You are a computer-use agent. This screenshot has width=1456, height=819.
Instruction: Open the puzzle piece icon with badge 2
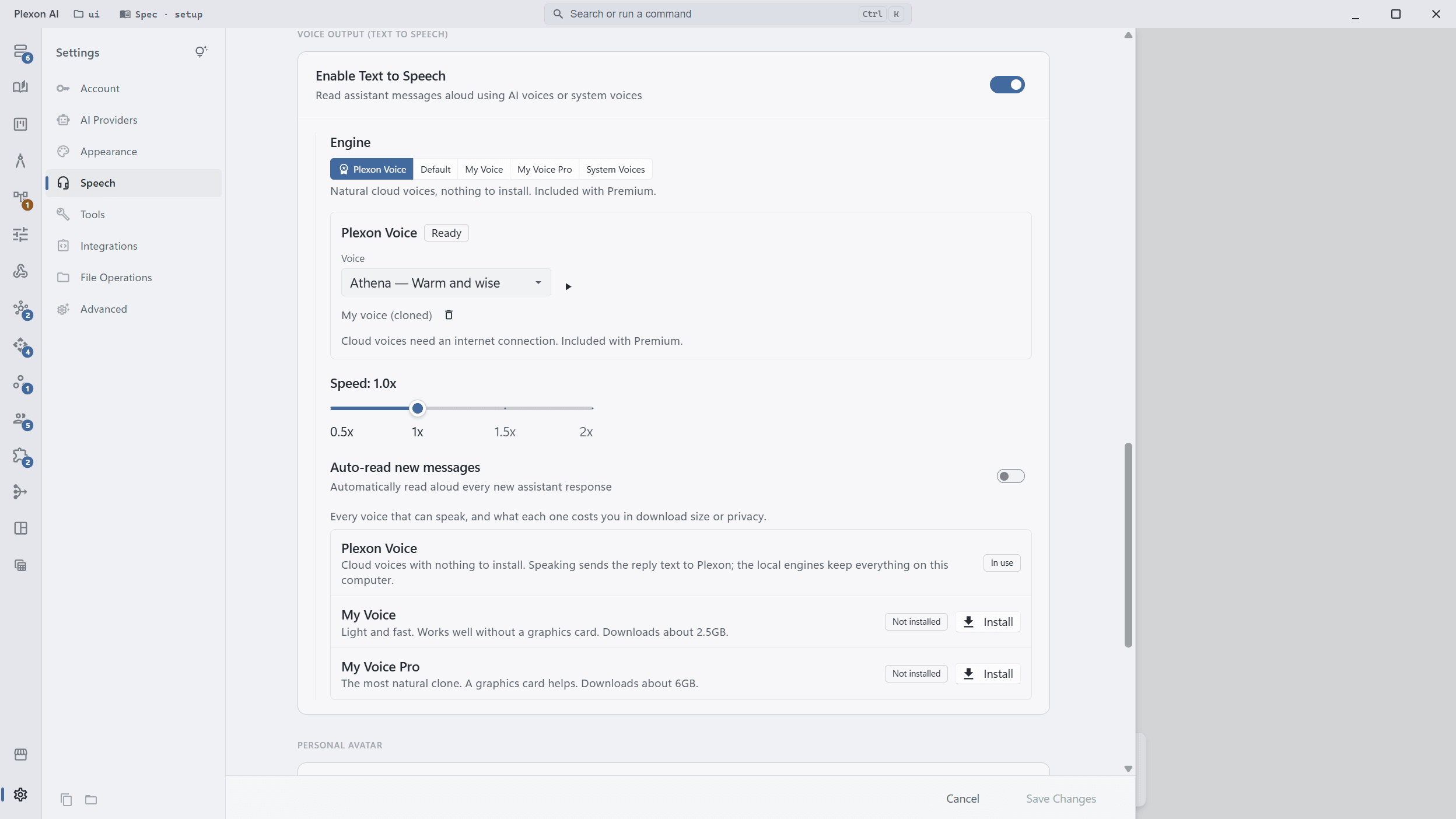(21, 456)
